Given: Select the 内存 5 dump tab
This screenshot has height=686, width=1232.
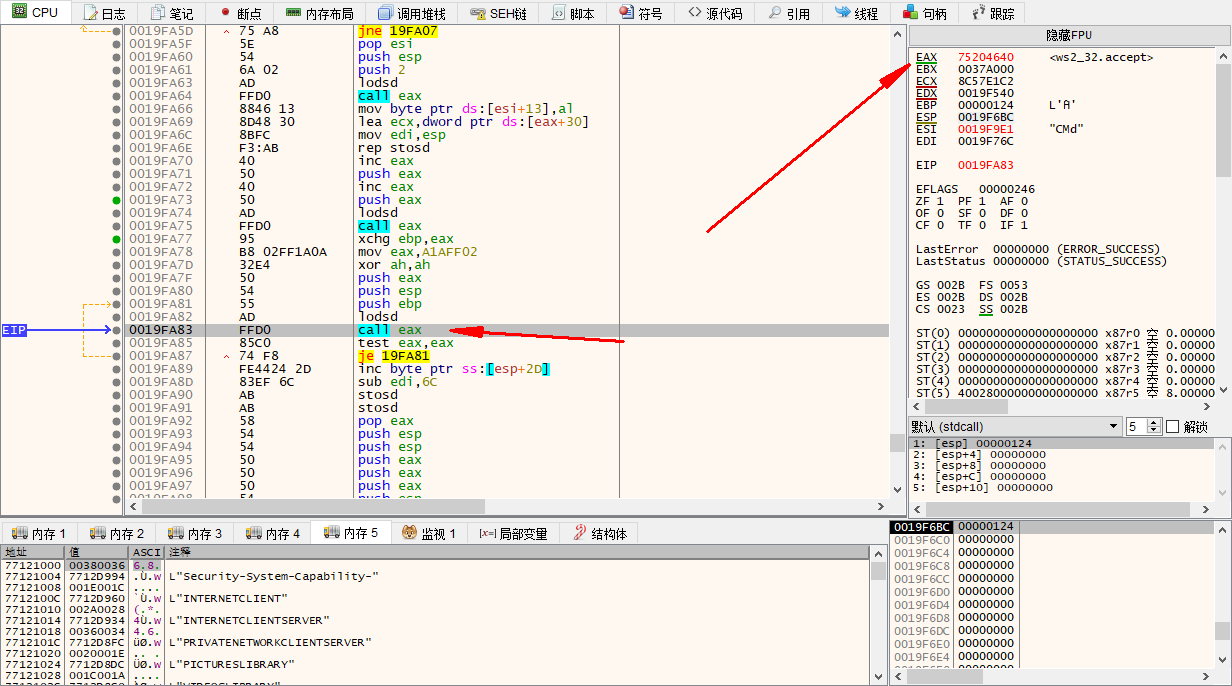Looking at the screenshot, I should (x=351, y=533).
